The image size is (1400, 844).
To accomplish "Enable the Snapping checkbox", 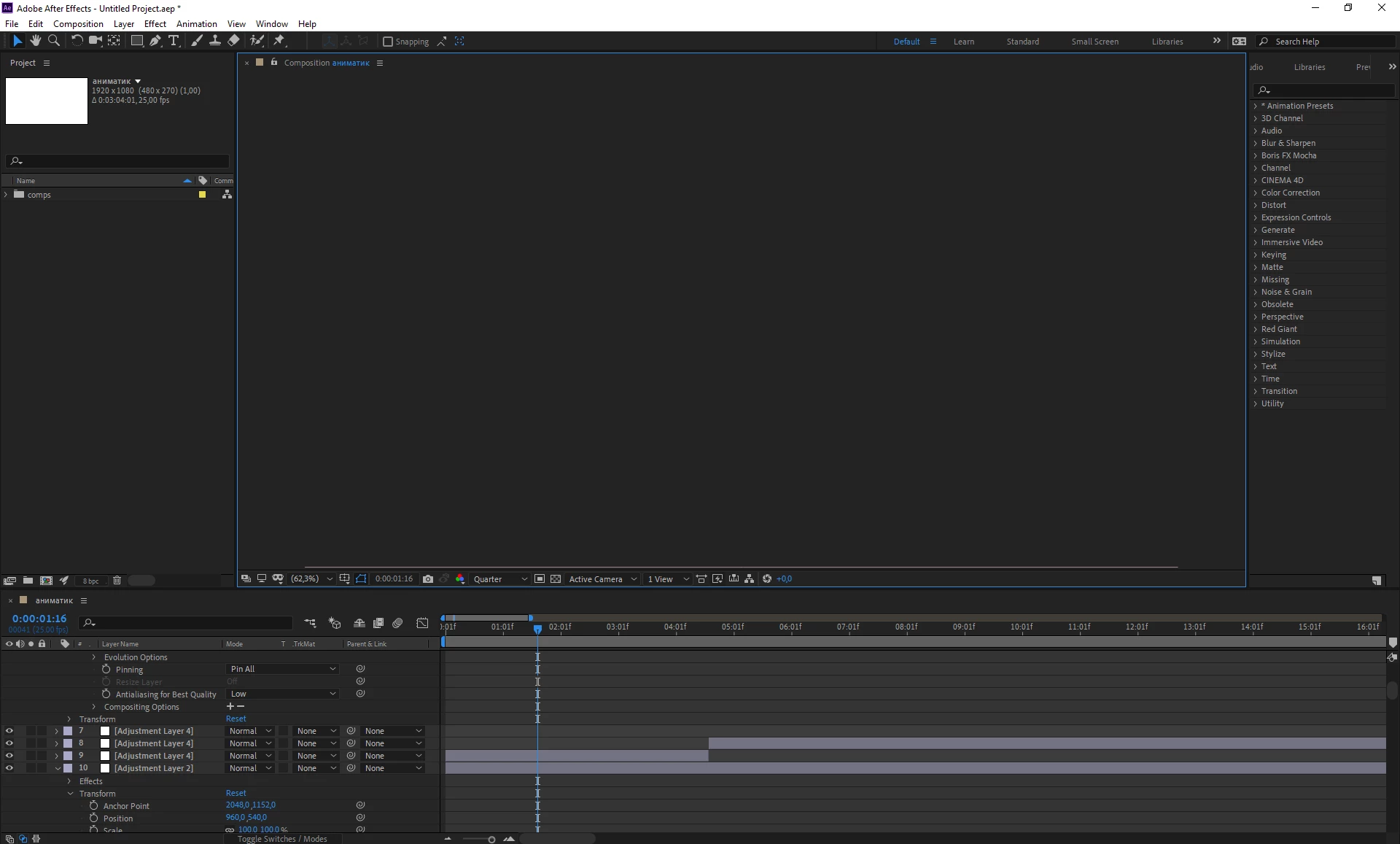I will click(x=388, y=42).
